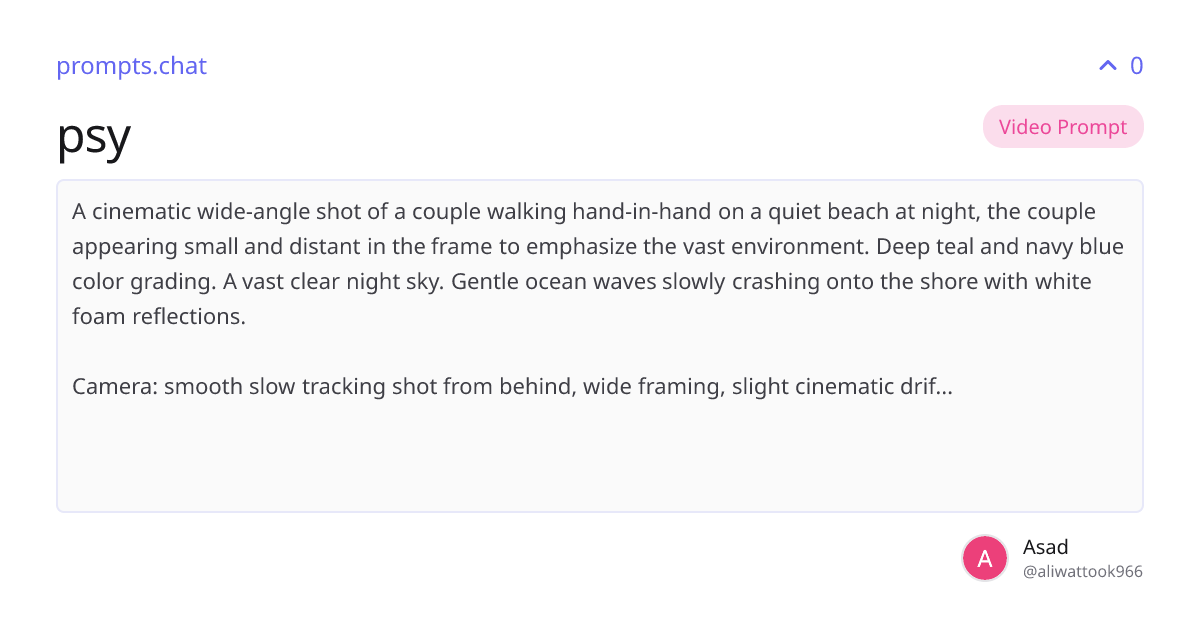Screen dimensions: 1200x630
Task: Click the handle @aliwattook966
Action: click(x=1083, y=572)
